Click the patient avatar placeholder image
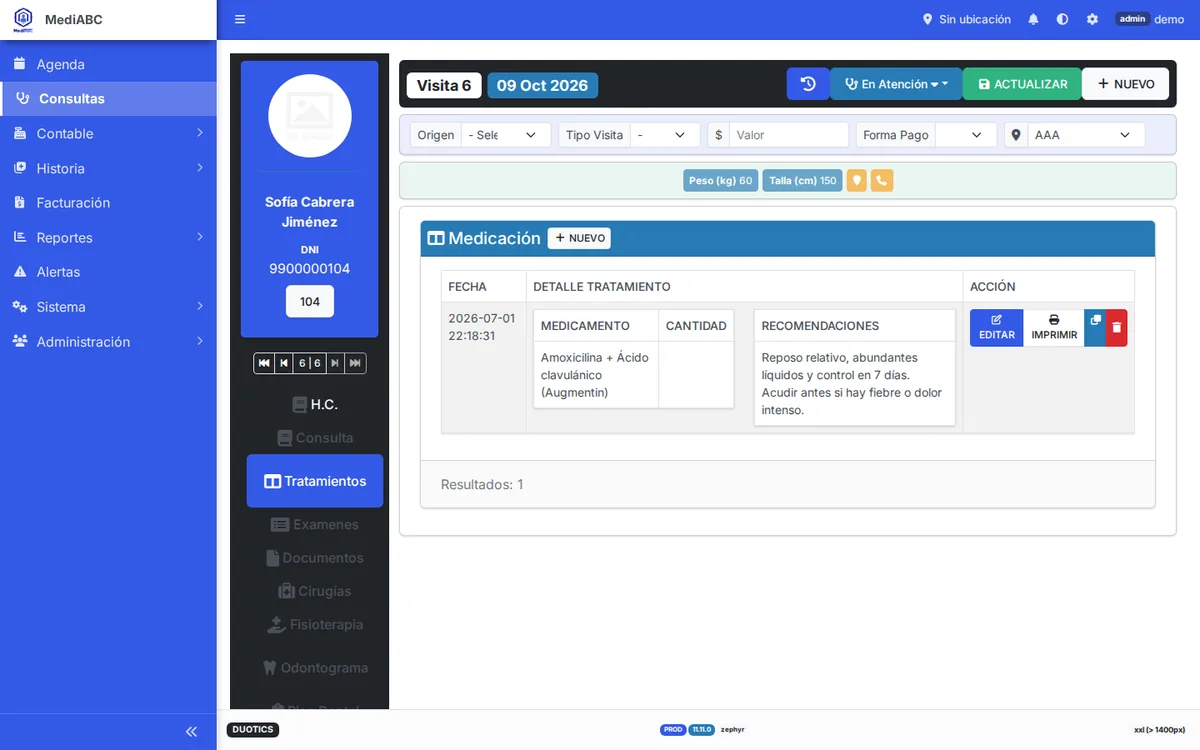The width and height of the screenshot is (1200, 750). pos(310,116)
